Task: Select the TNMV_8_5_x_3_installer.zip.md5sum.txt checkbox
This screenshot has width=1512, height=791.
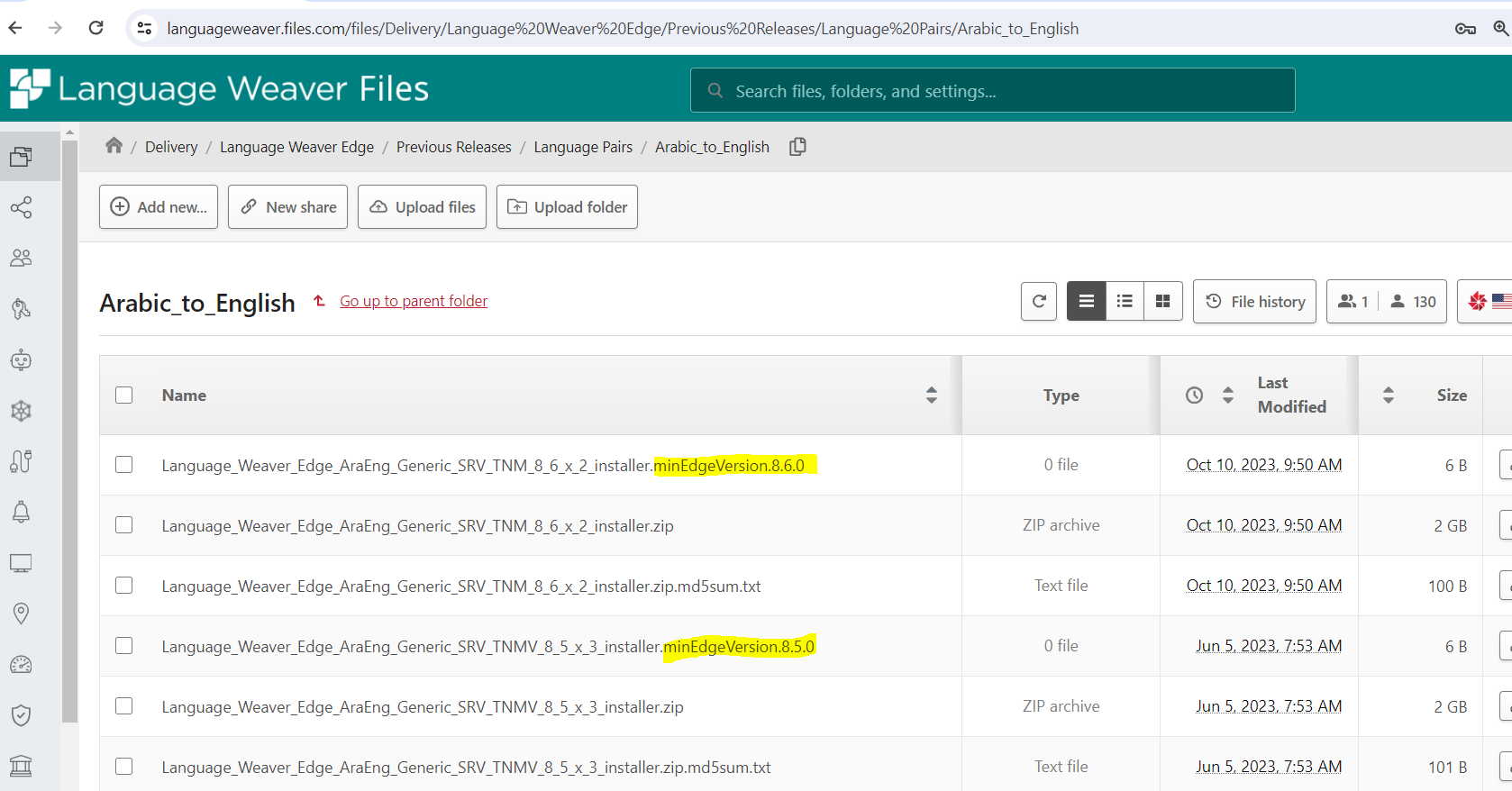Action: 124,766
